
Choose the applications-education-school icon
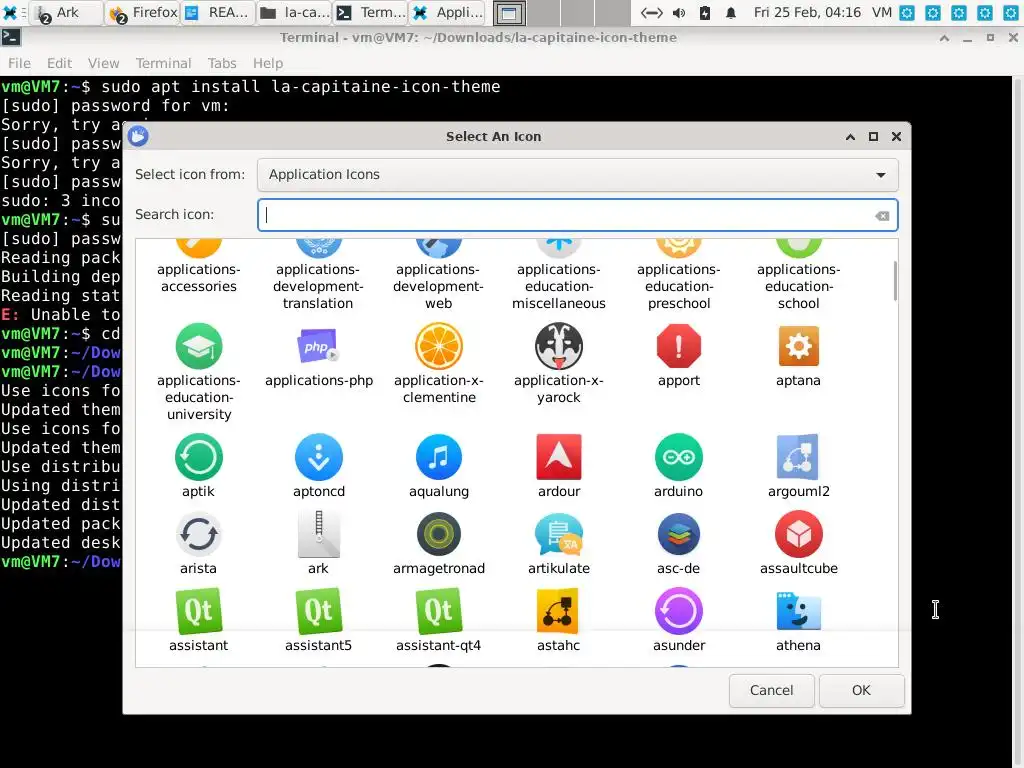(x=798, y=249)
